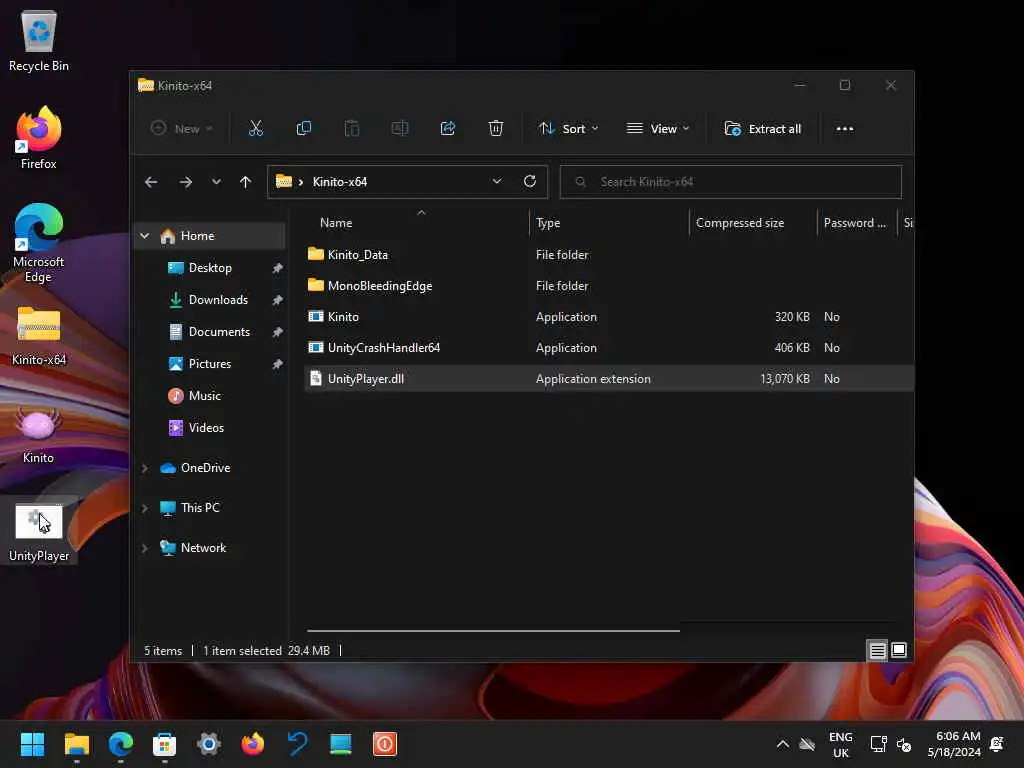
Task: Click Extract all button
Action: [x=762, y=129]
